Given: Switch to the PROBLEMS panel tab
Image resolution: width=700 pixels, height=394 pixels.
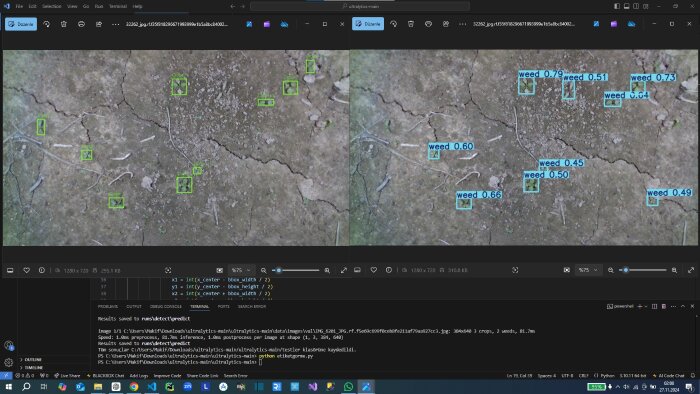Looking at the screenshot, I should [x=108, y=307].
